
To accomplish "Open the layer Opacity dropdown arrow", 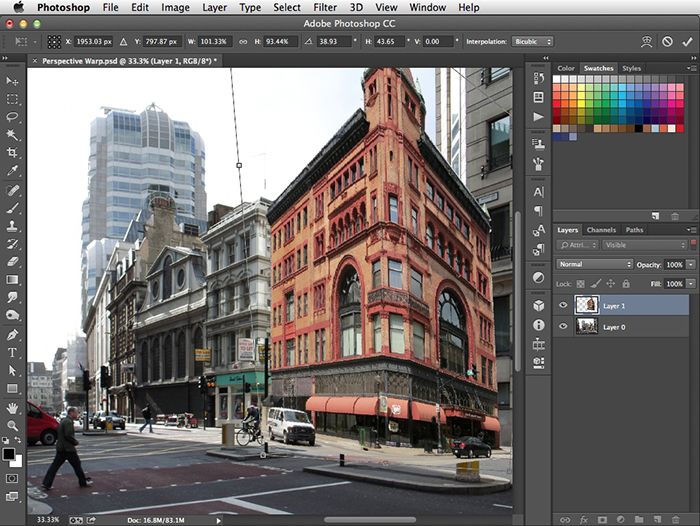I will tap(691, 264).
